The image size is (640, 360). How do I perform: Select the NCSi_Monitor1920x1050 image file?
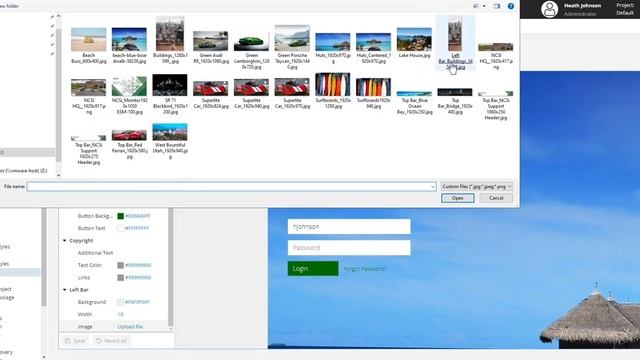pyautogui.click(x=129, y=95)
